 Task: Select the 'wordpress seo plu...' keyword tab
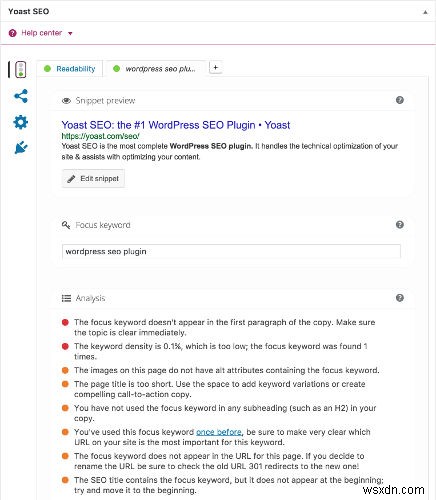pyautogui.click(x=154, y=69)
